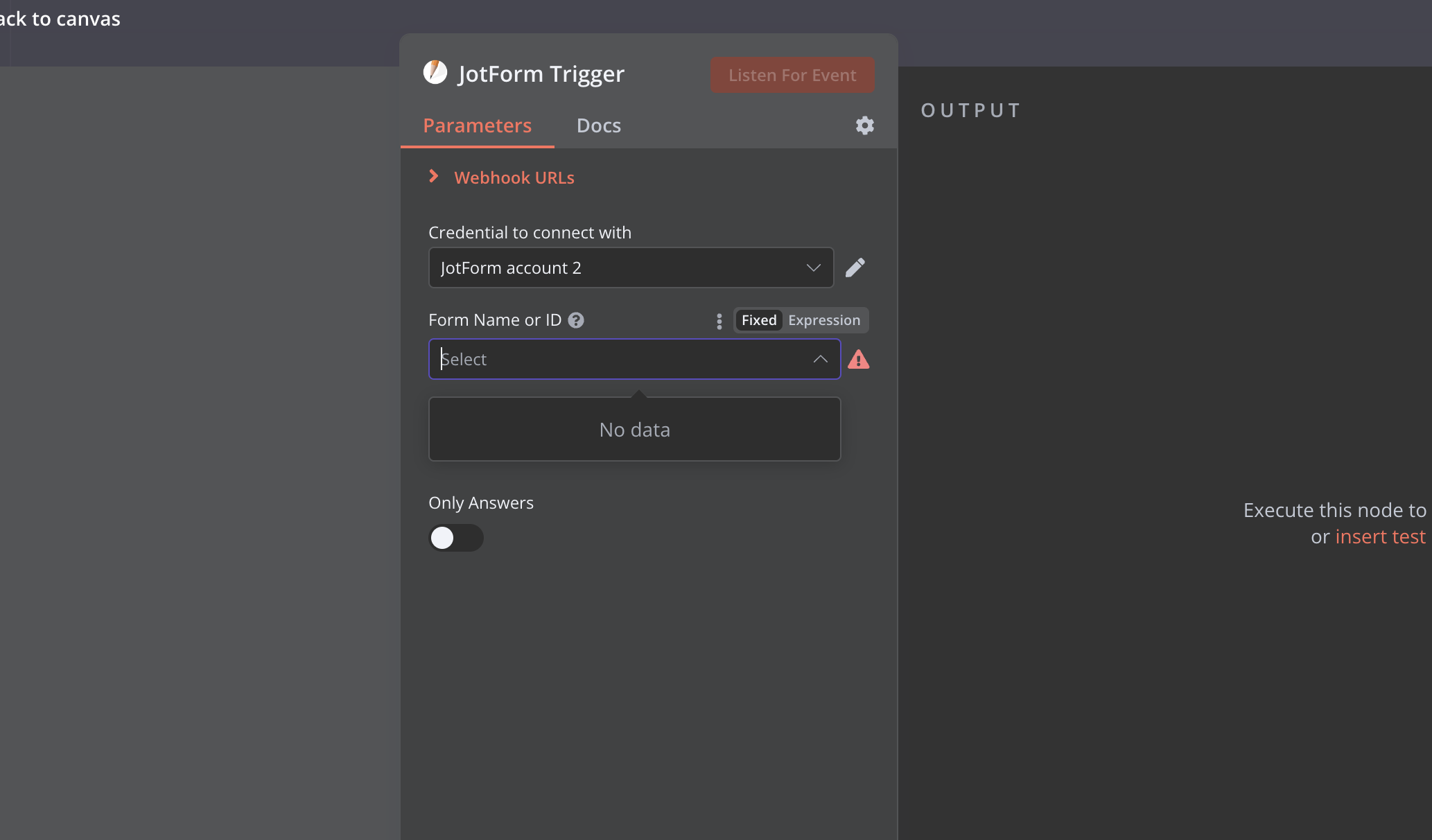The width and height of the screenshot is (1432, 840).
Task: Click the insert test link
Action: (1379, 536)
